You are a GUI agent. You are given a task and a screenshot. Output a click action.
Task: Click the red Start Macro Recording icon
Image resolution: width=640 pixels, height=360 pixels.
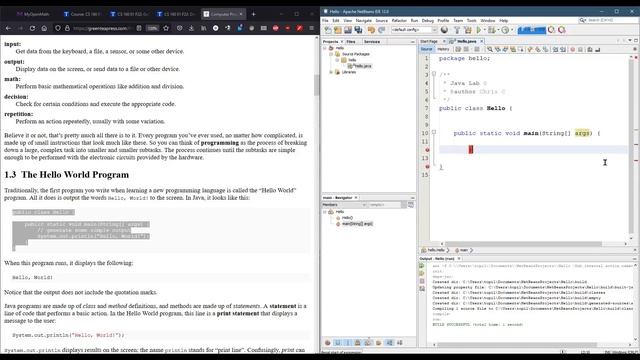pyautogui.click(x=572, y=49)
